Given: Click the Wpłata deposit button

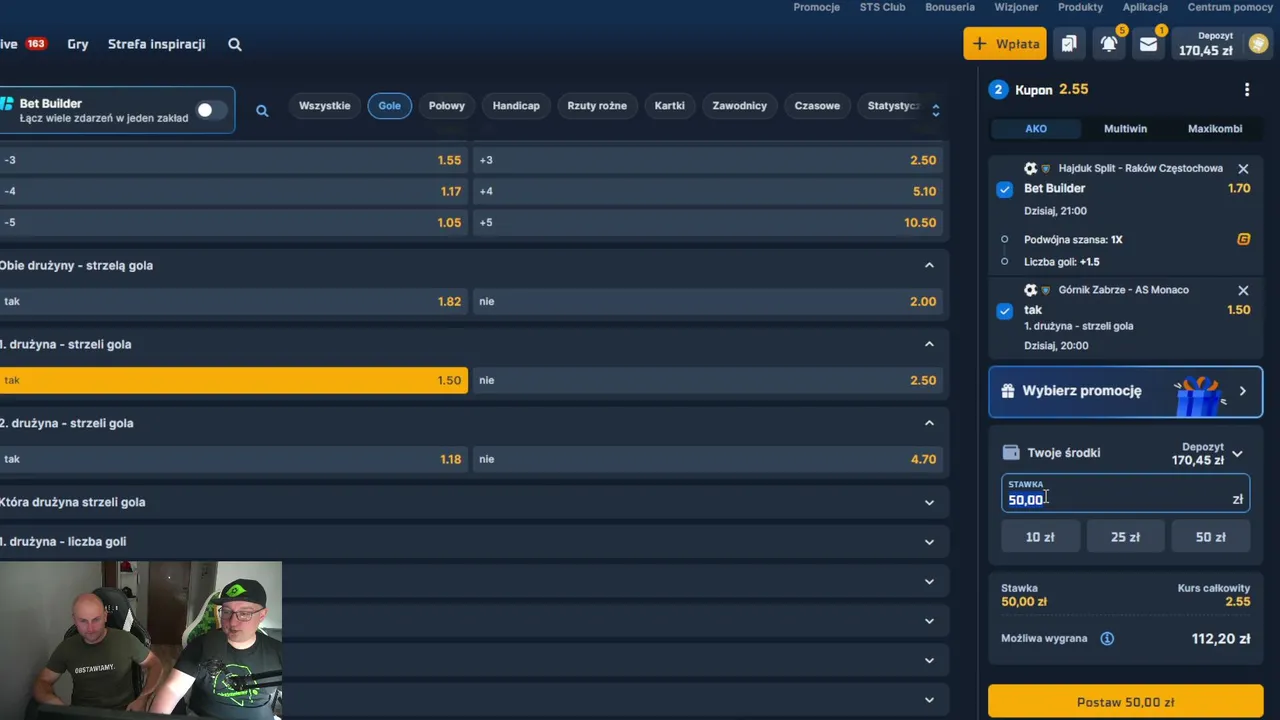Looking at the screenshot, I should point(1005,43).
